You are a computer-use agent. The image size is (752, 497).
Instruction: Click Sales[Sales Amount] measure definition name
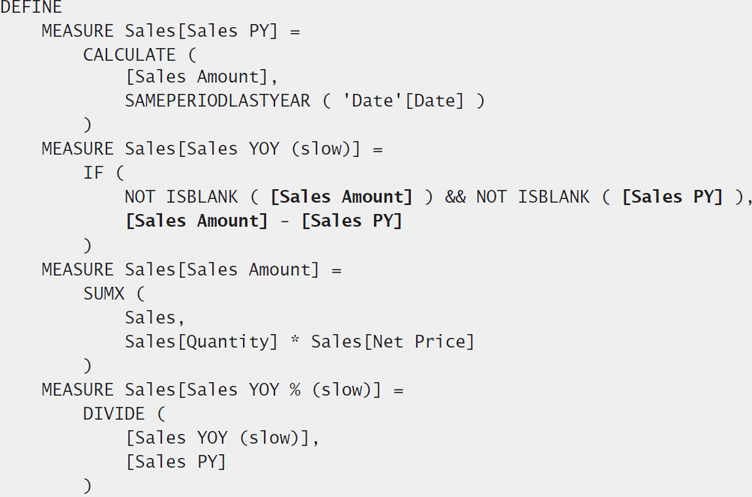[222, 270]
